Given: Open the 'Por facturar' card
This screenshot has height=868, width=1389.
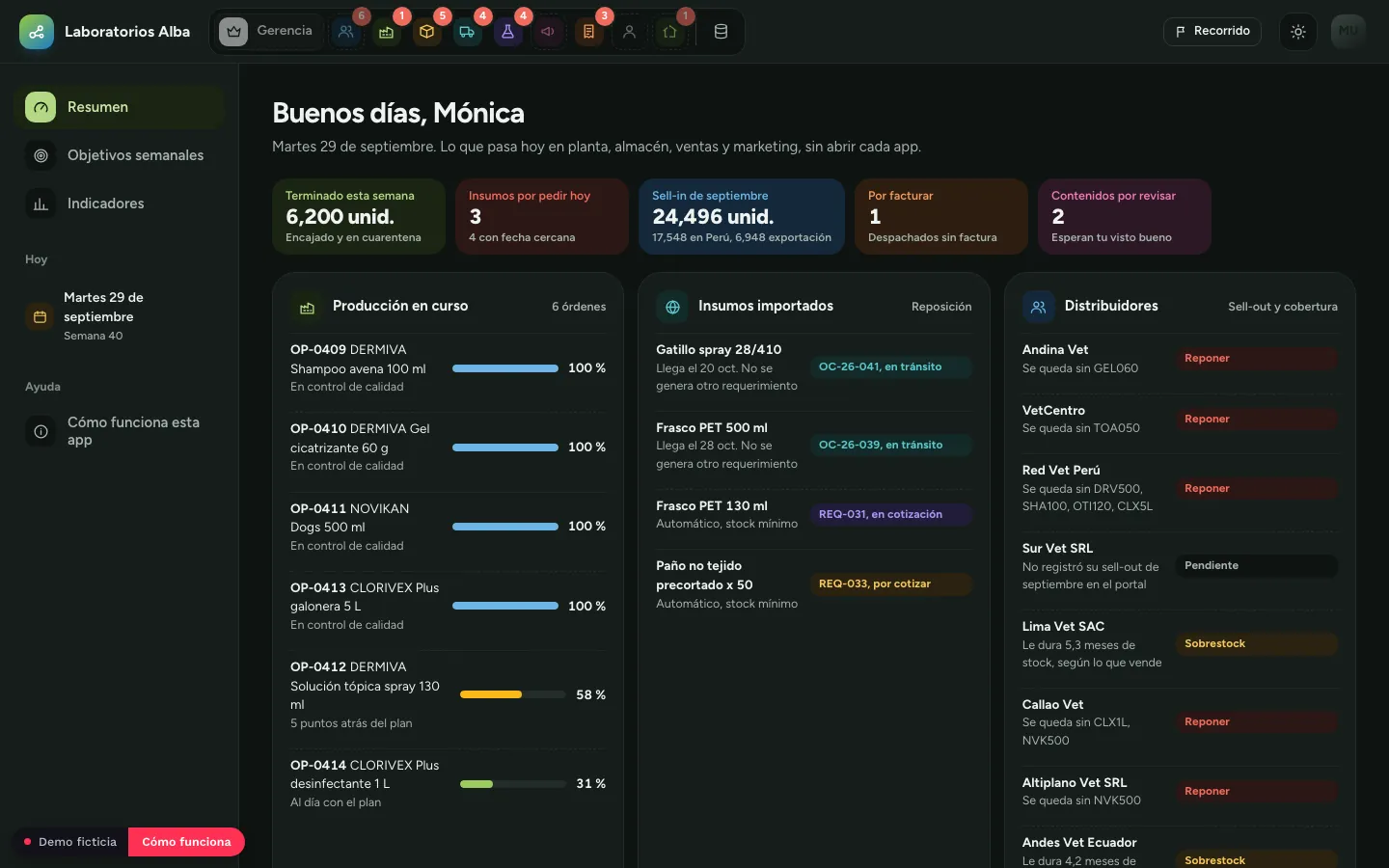Looking at the screenshot, I should coord(941,216).
